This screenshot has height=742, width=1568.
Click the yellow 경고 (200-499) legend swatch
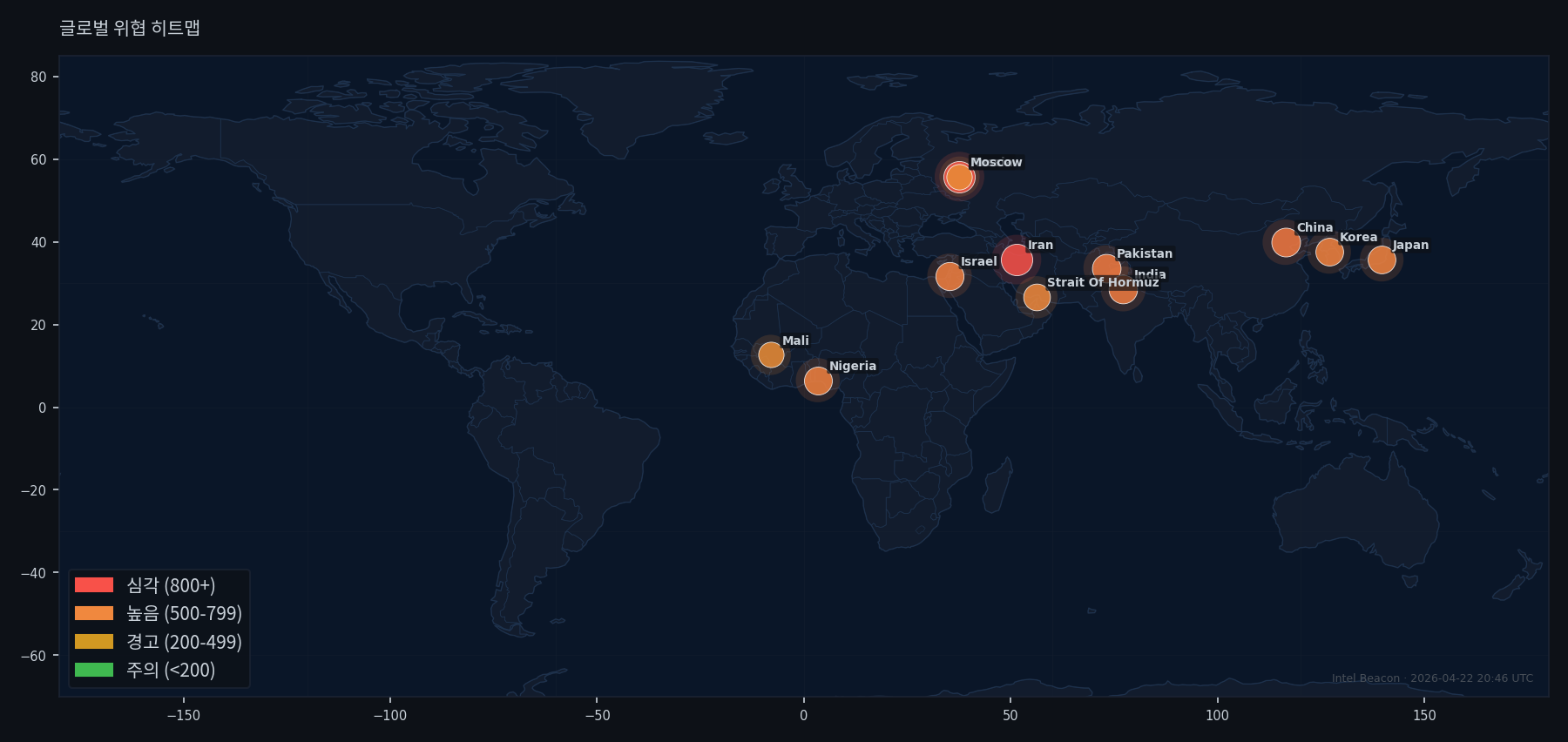94,642
